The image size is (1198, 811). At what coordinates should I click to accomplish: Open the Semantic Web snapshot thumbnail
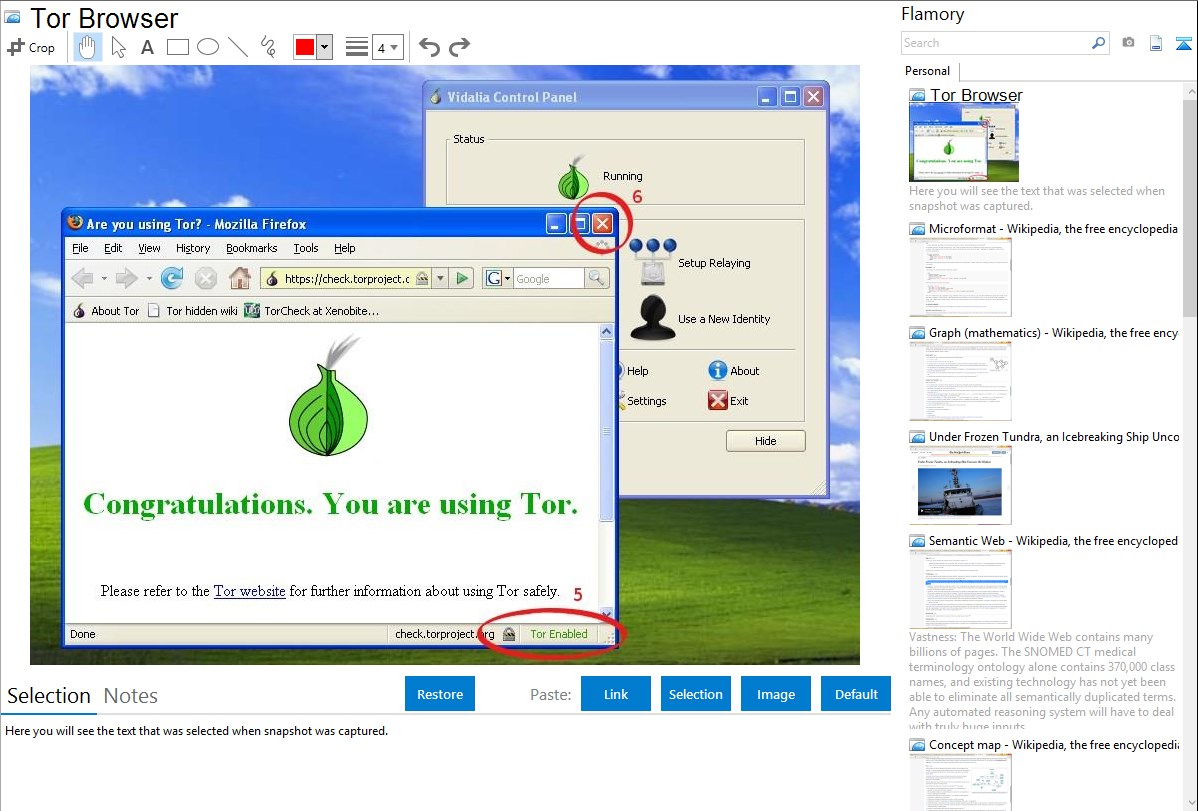tap(960, 589)
